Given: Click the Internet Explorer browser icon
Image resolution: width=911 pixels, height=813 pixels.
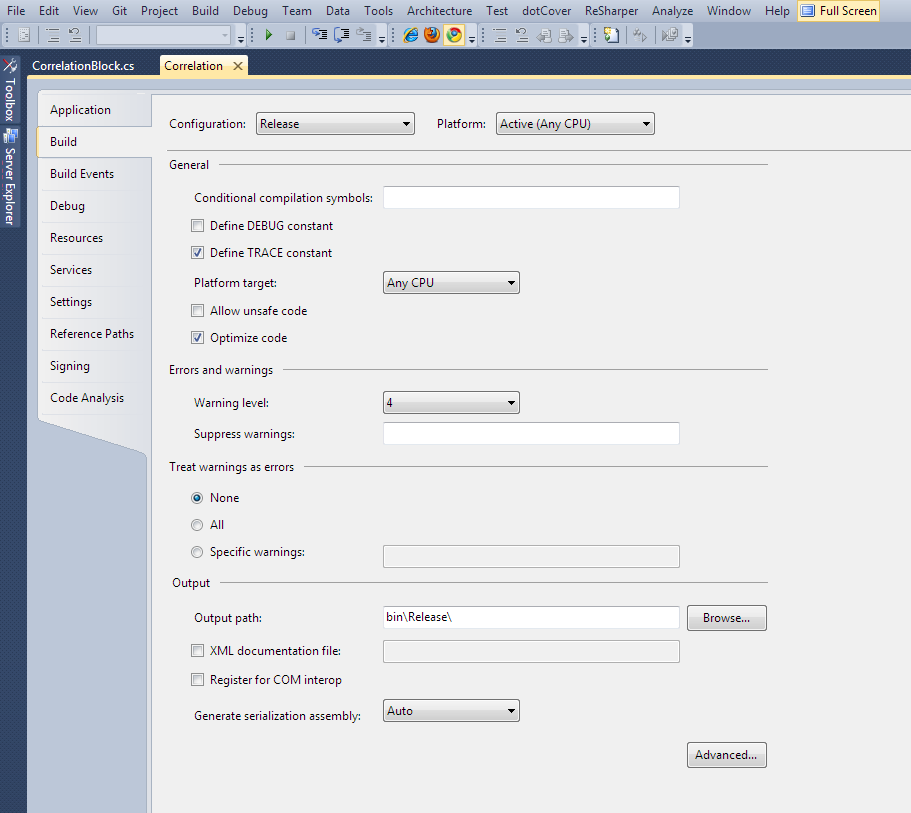Looking at the screenshot, I should (411, 35).
